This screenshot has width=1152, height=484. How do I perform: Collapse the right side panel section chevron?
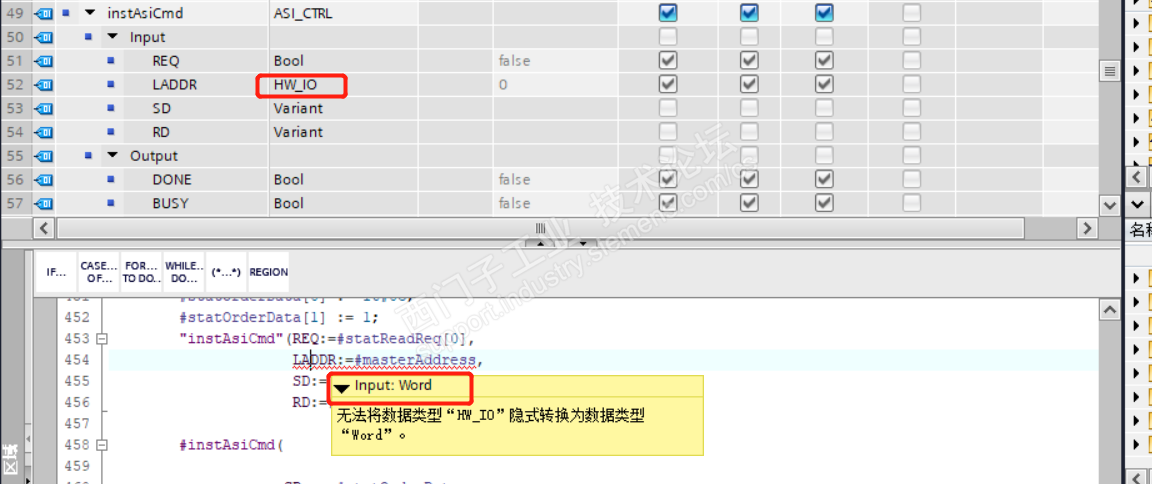(1137, 204)
